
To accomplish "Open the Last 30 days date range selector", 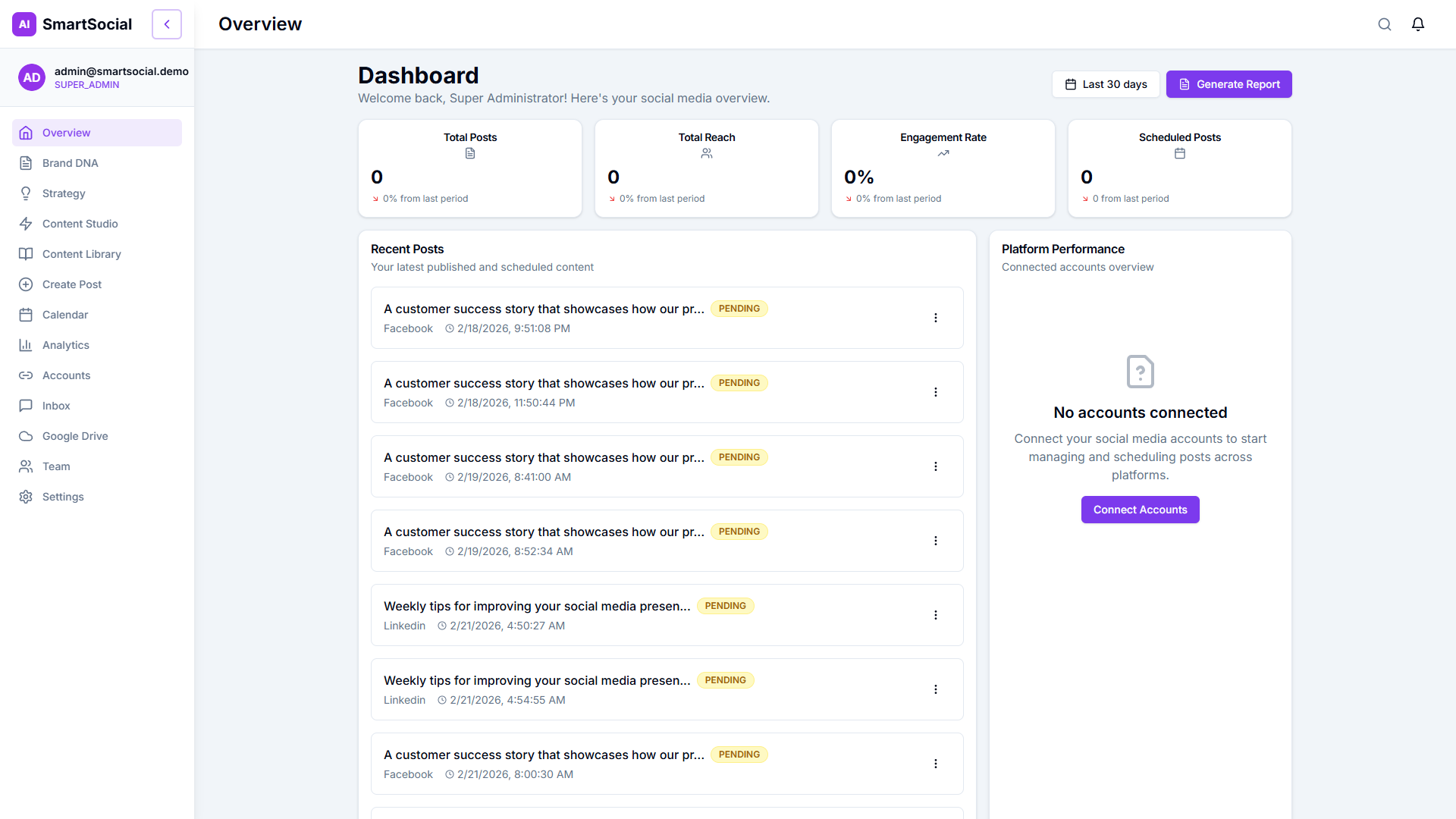I will [1106, 84].
